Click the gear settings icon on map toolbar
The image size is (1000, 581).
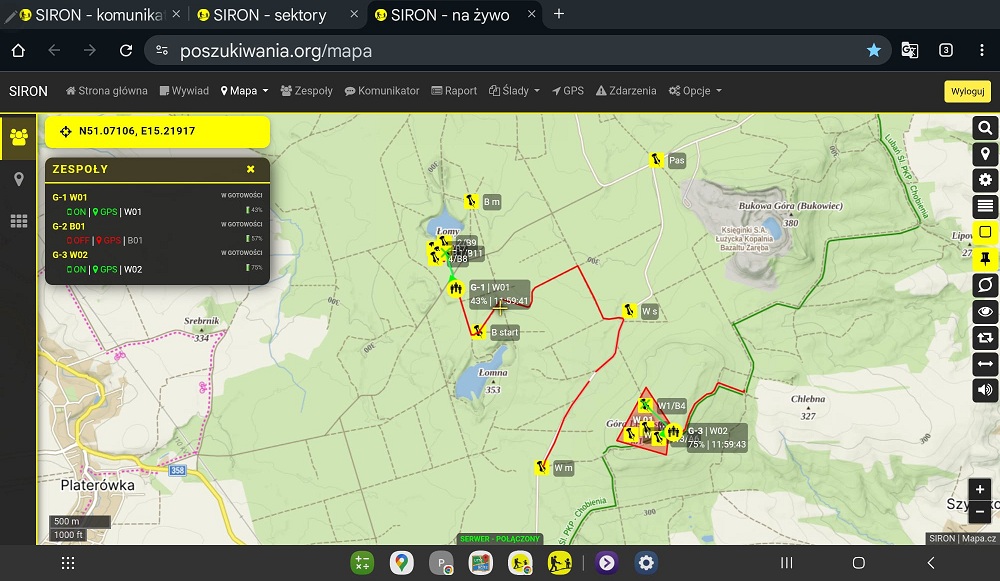point(985,180)
